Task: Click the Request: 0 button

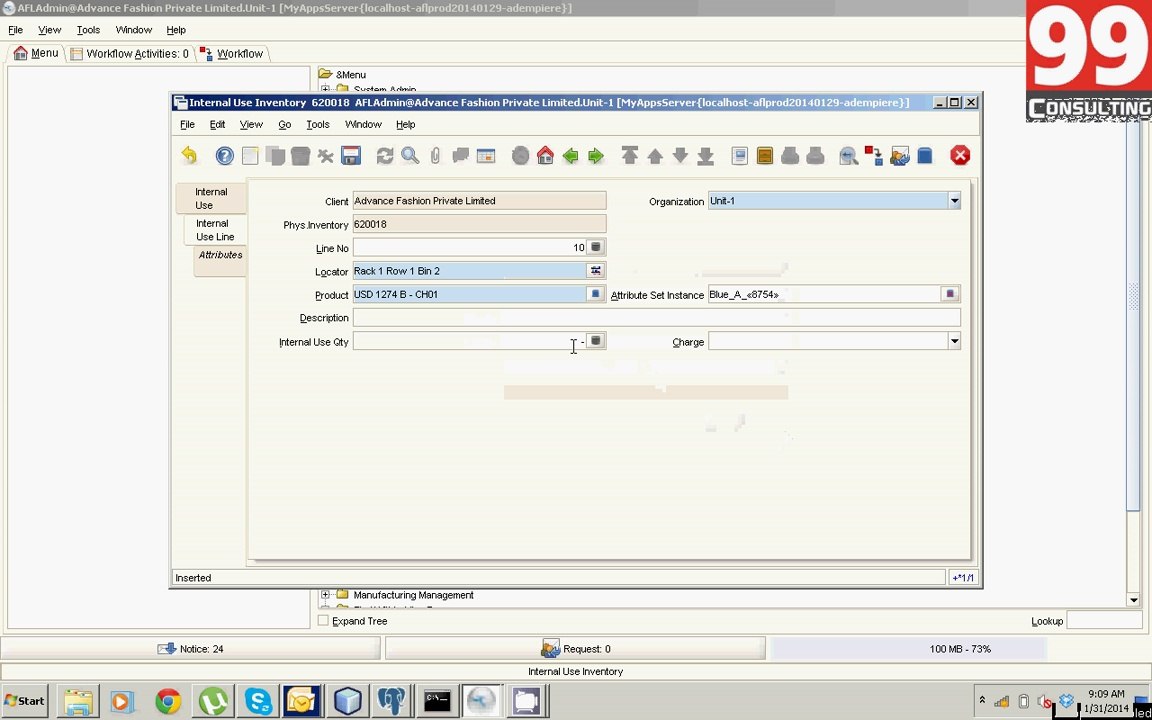Action: coord(575,649)
